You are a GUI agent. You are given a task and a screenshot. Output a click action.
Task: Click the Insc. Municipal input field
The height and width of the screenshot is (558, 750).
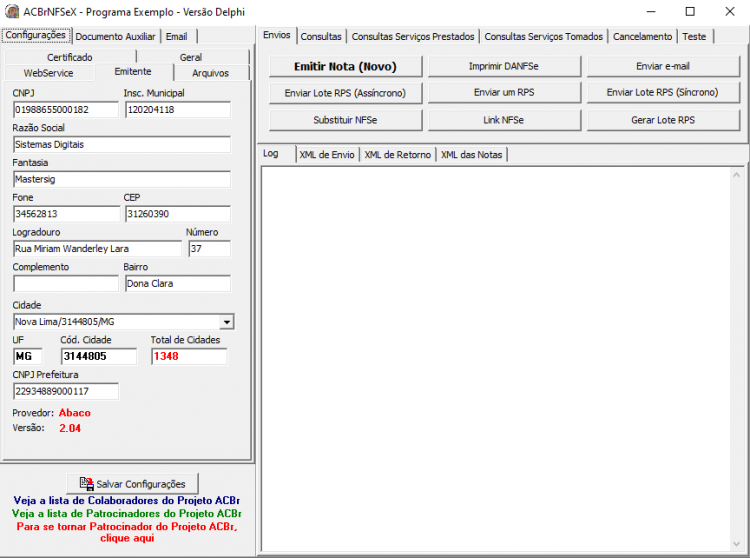click(178, 109)
